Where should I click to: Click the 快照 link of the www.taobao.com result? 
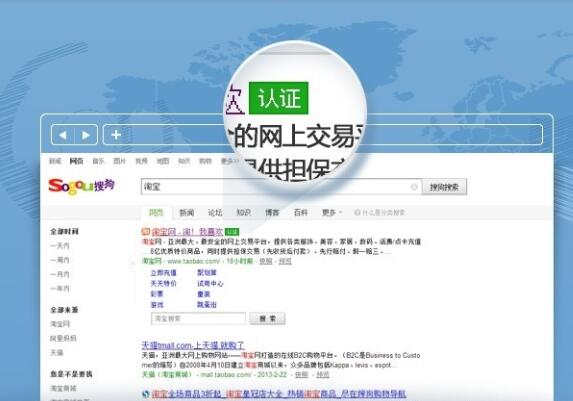click(x=266, y=261)
